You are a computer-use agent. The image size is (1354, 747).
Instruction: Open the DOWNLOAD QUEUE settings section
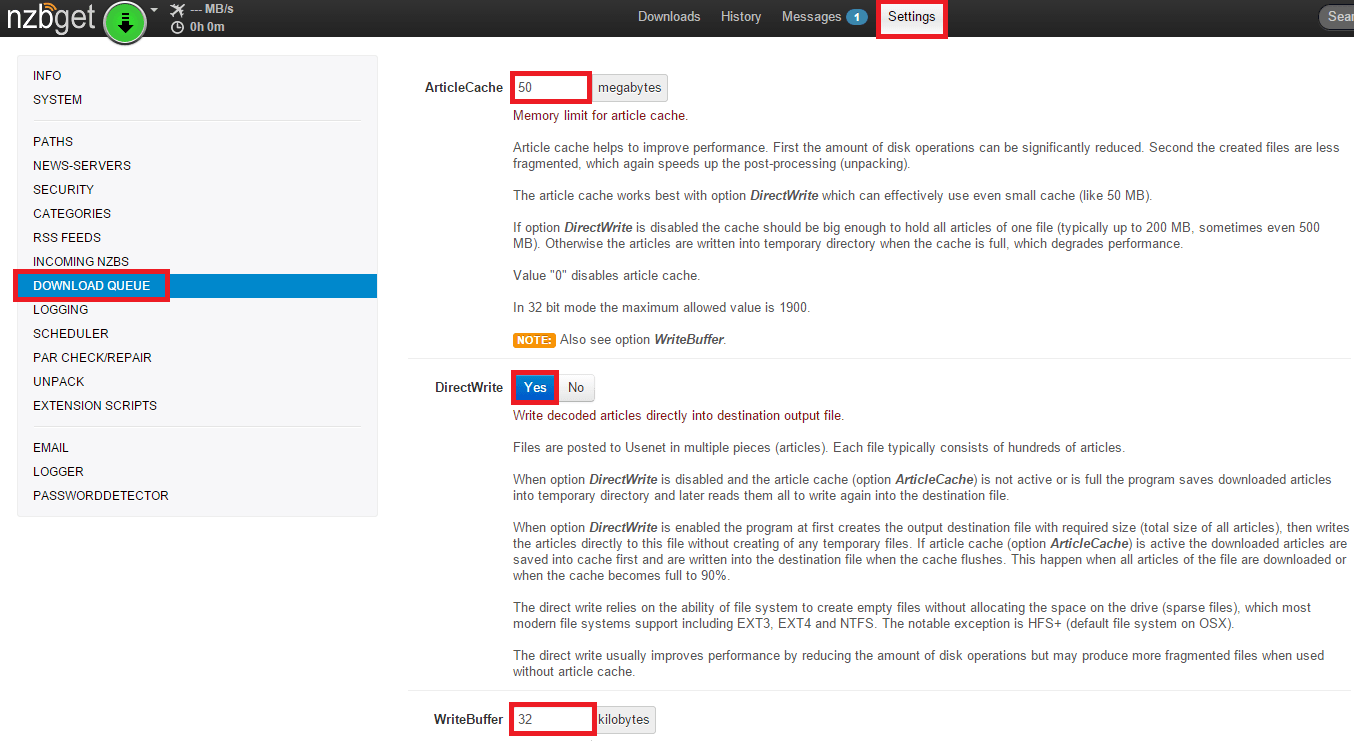[91, 286]
